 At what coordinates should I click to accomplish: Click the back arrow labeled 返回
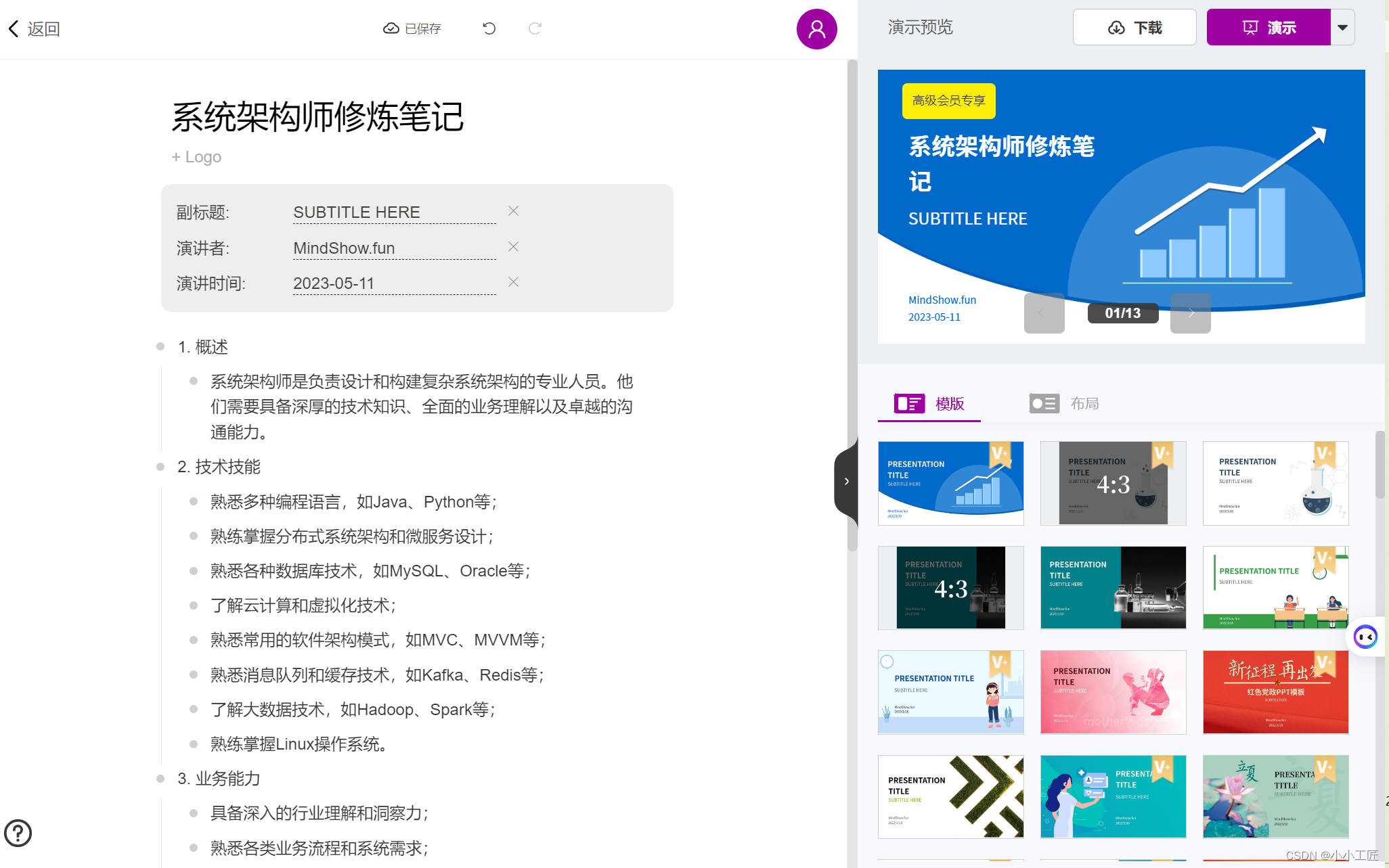click(x=34, y=28)
